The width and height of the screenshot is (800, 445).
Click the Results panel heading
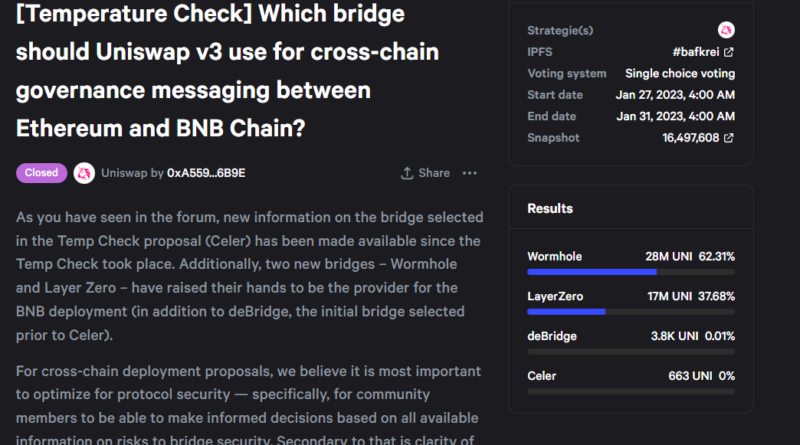(550, 209)
